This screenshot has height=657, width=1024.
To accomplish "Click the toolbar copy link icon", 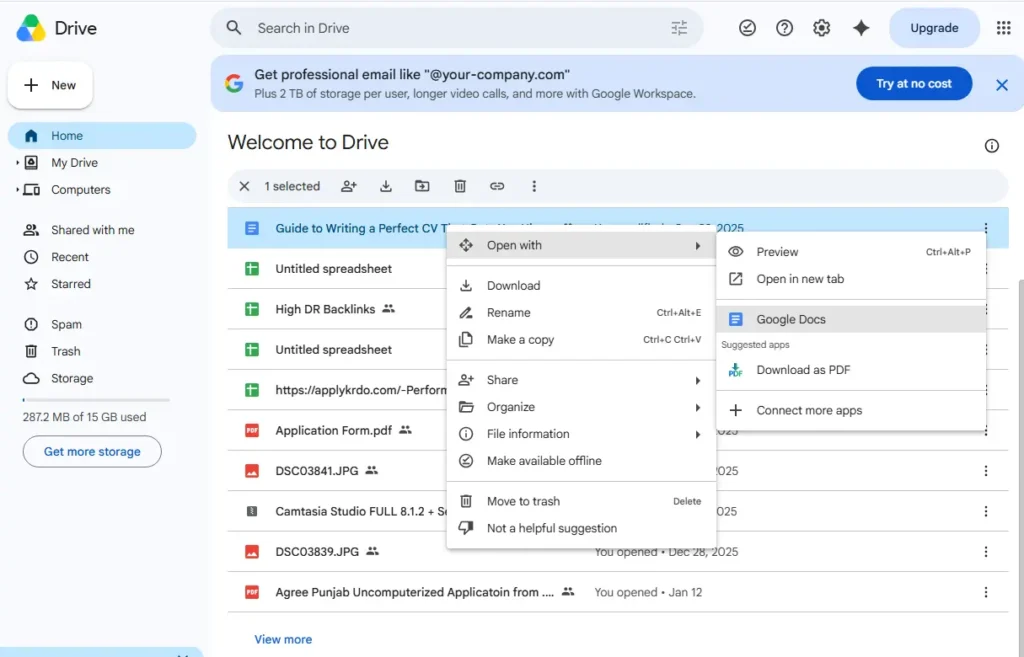I will click(x=497, y=186).
